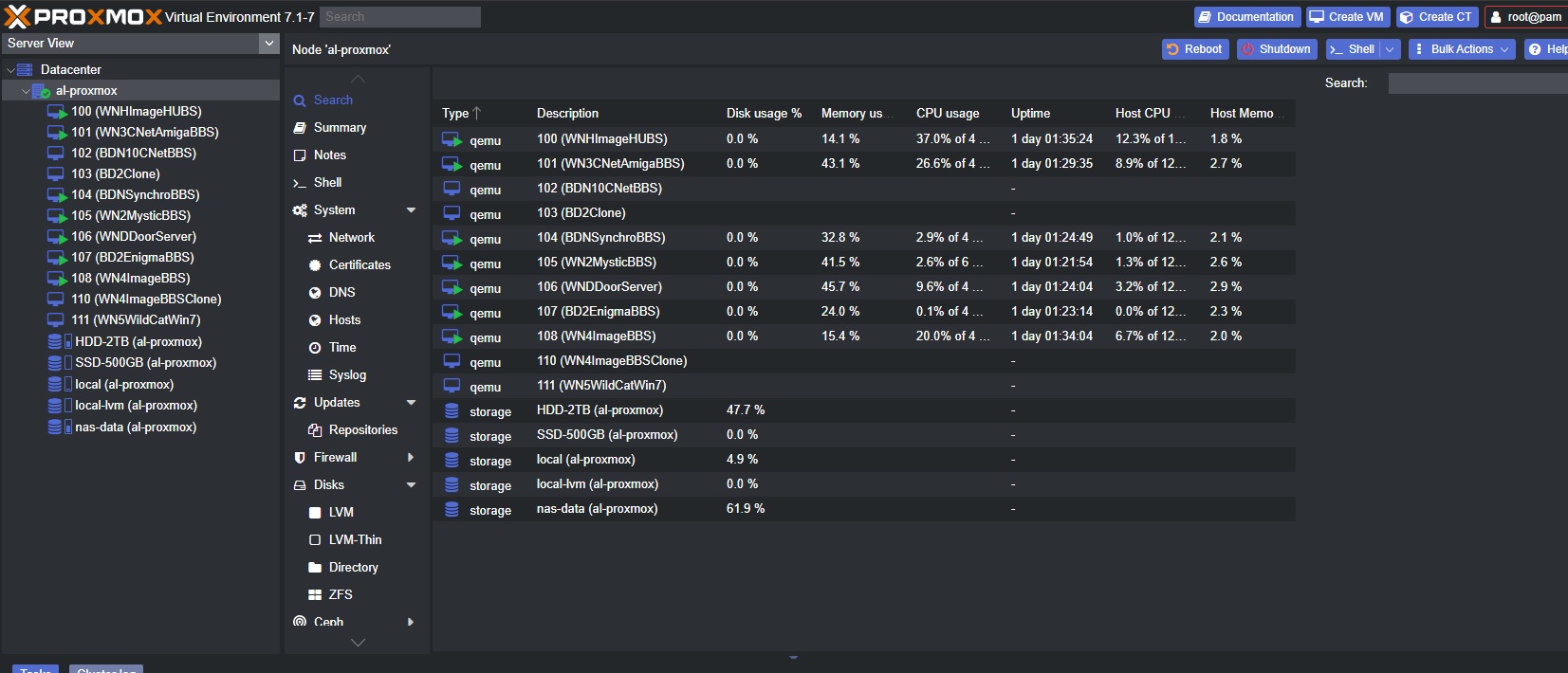Sort by the Description column header
1568x673 pixels.
567,114
